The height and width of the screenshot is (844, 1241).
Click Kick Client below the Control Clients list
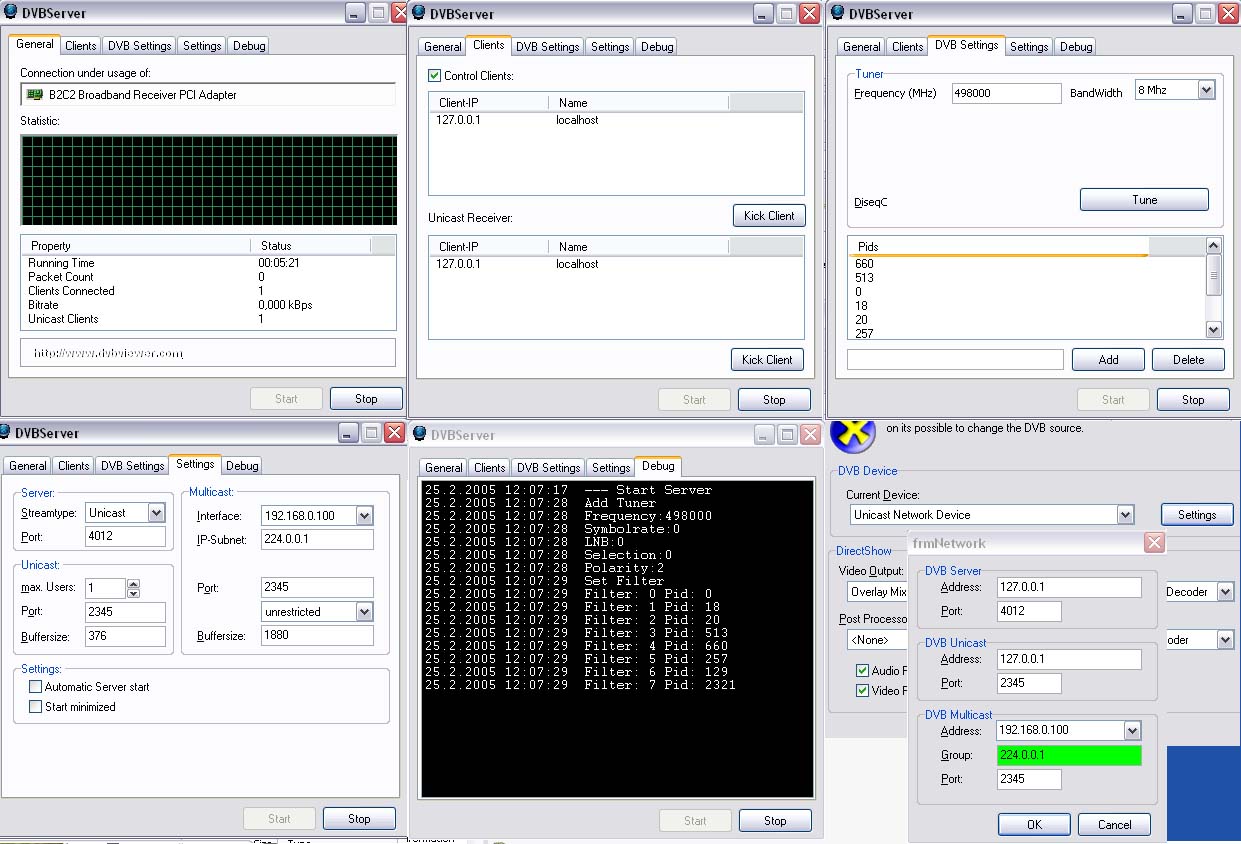coord(768,216)
